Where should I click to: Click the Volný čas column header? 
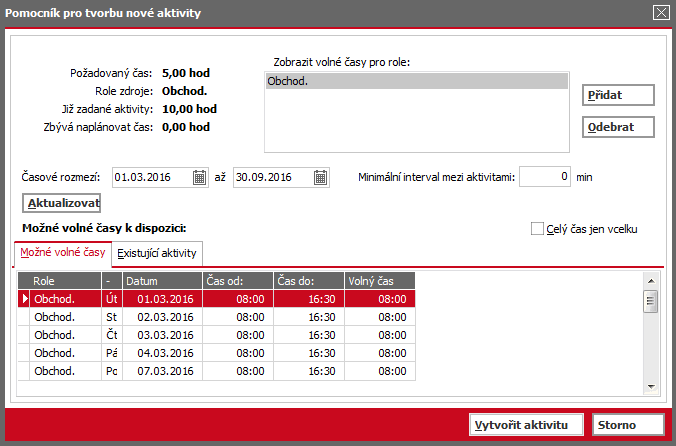coord(379,281)
